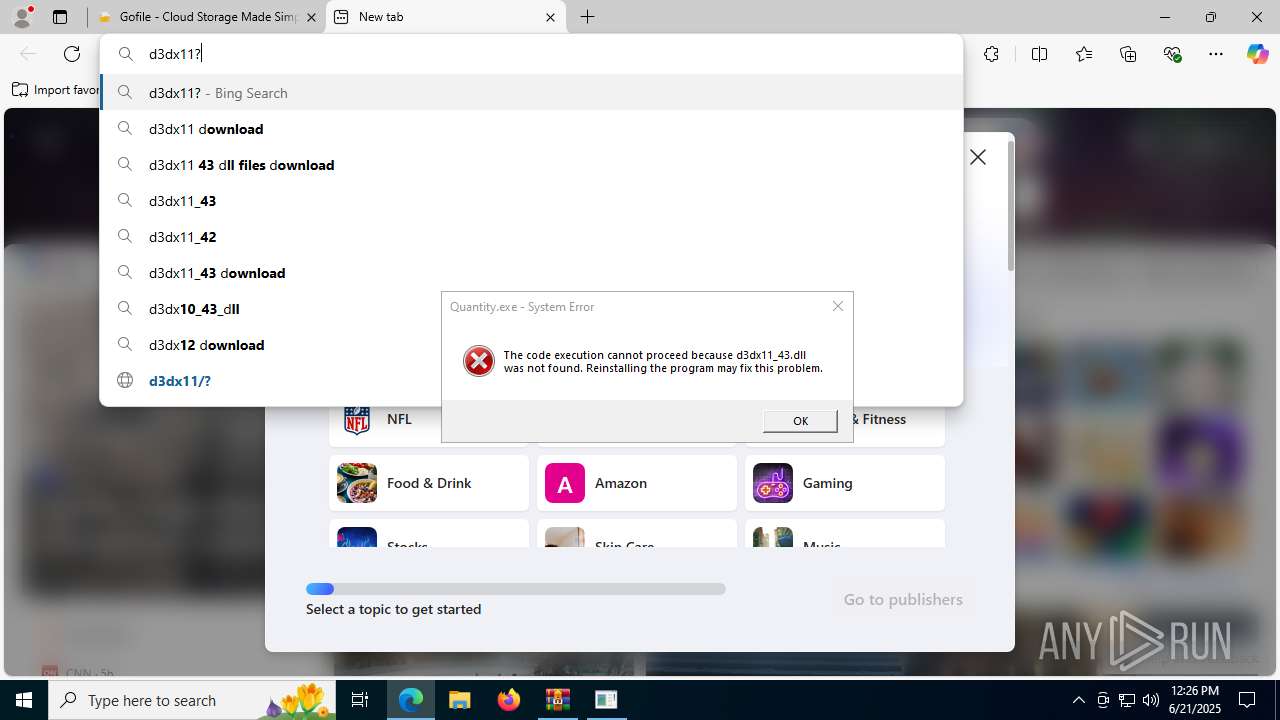The width and height of the screenshot is (1280, 720).
Task: Click into the address bar text field
Action: tap(531, 54)
